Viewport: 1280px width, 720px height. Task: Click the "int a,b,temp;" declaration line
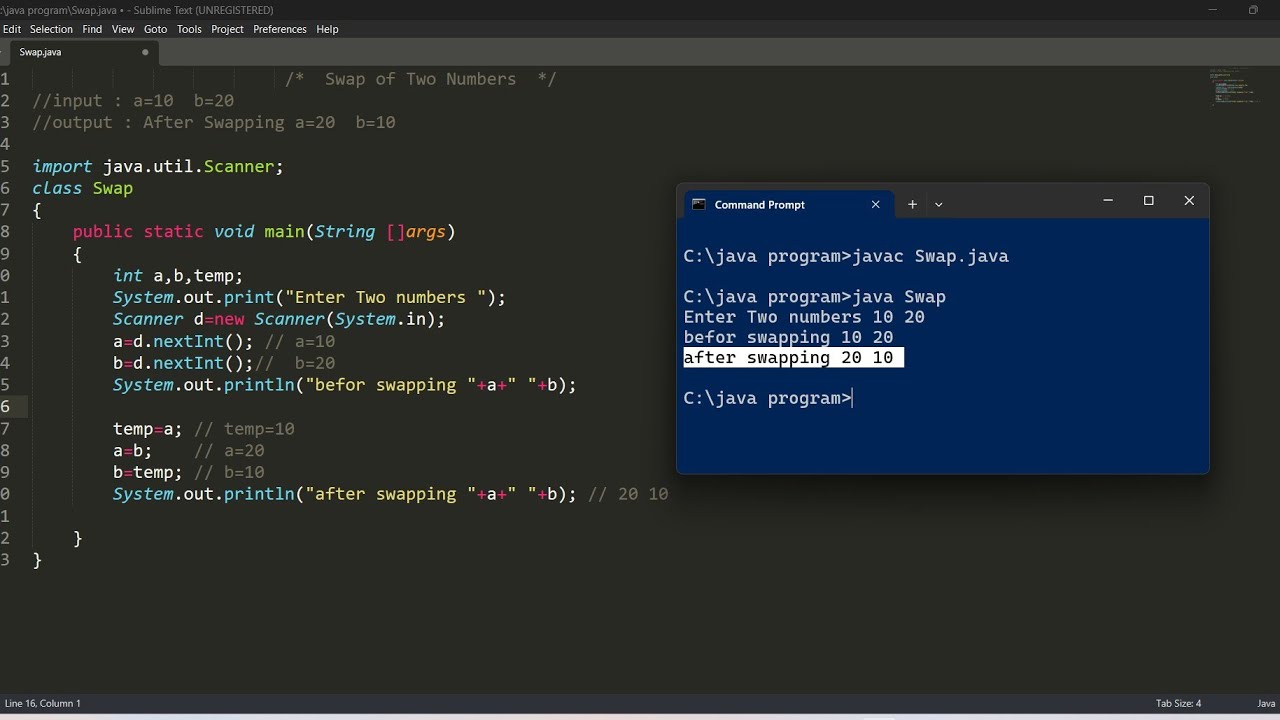178,275
